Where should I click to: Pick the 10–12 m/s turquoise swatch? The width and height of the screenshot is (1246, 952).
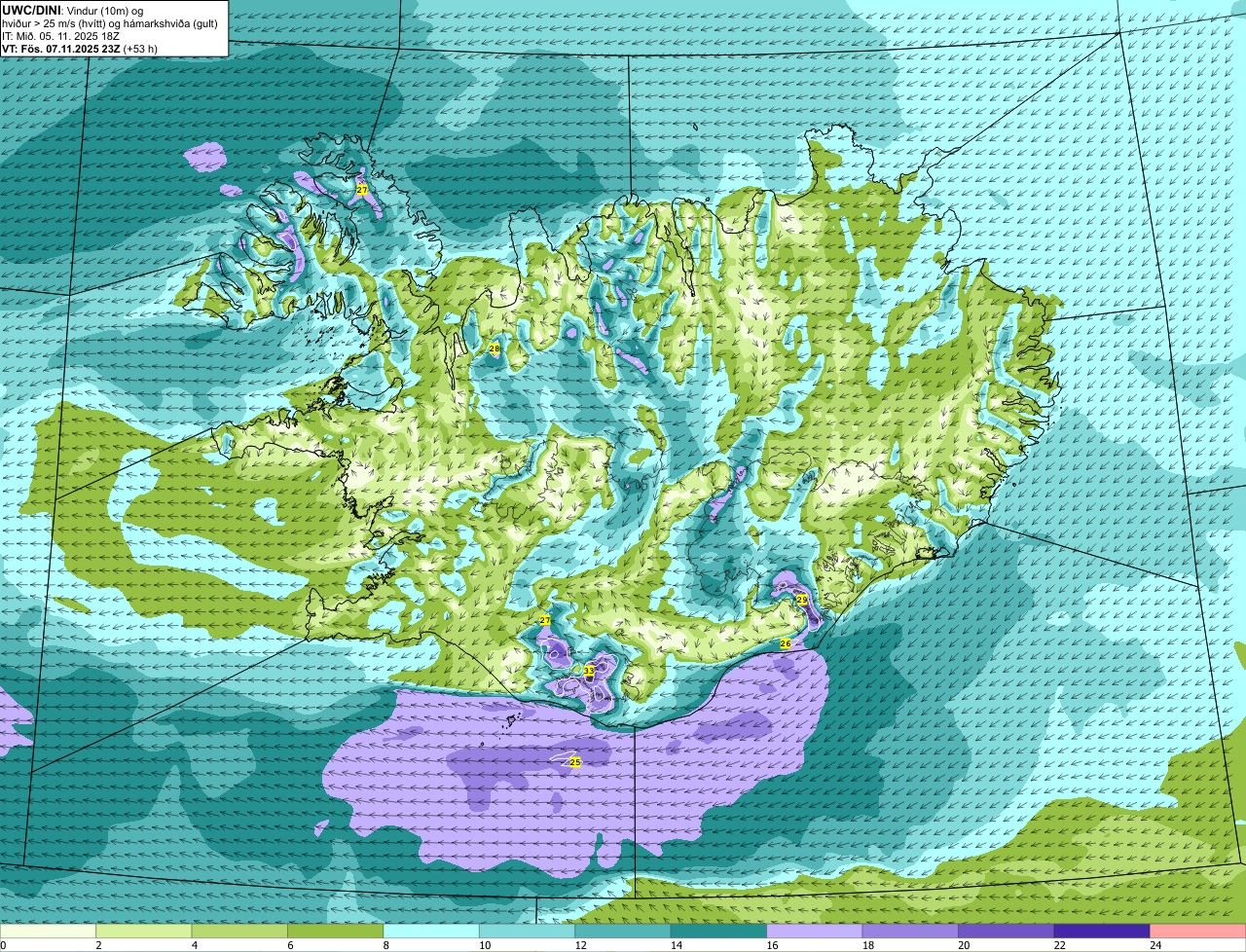click(528, 932)
